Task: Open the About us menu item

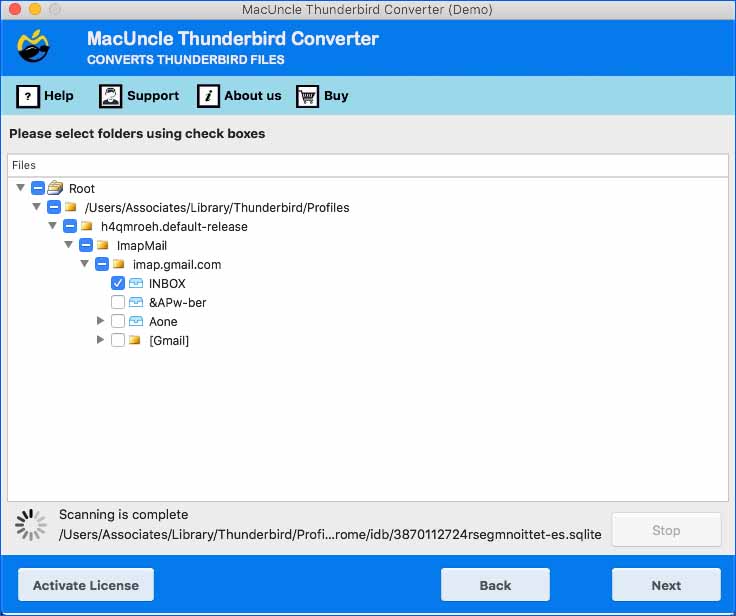Action: tap(252, 96)
